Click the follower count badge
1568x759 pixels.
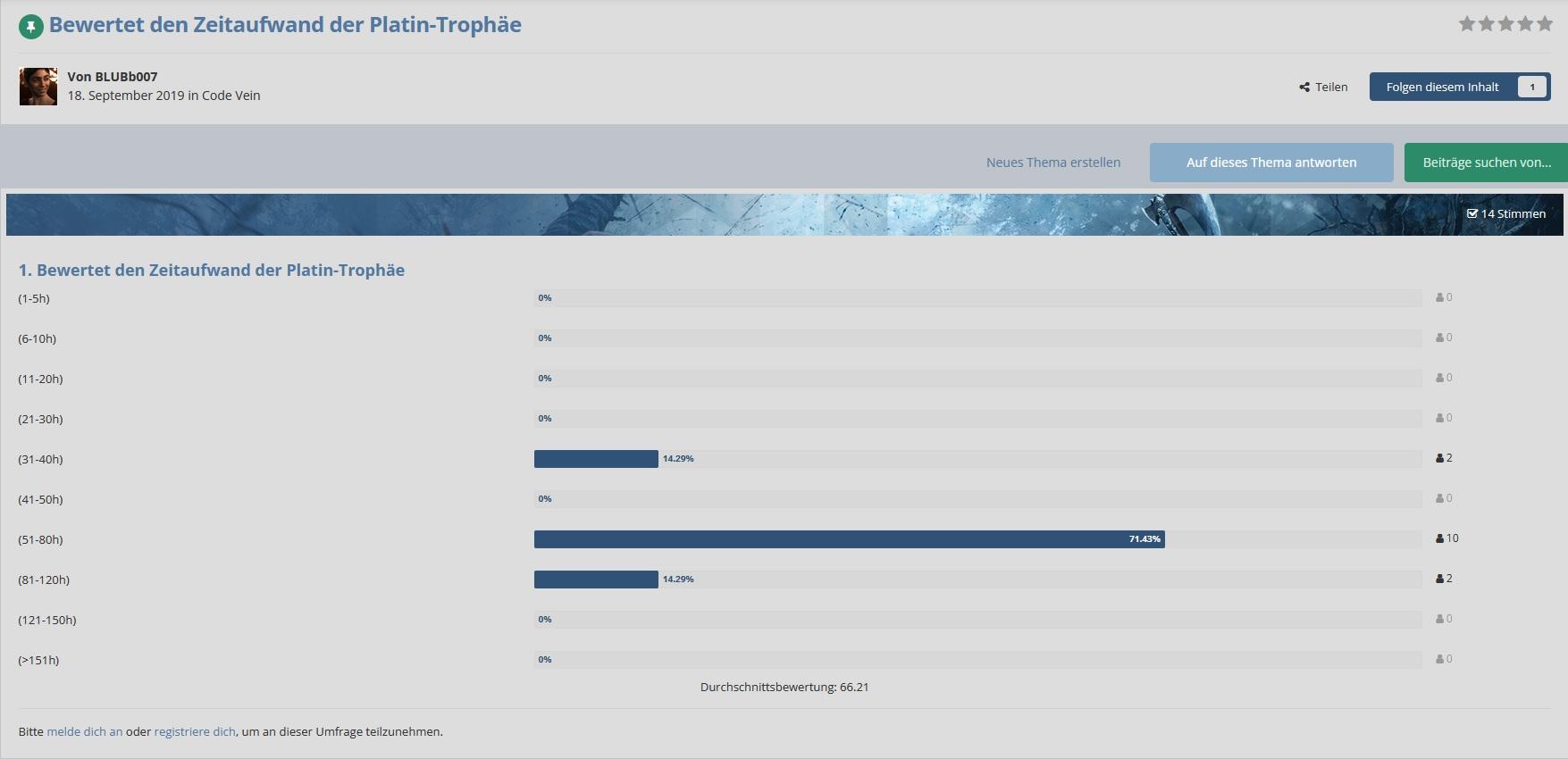click(1532, 88)
